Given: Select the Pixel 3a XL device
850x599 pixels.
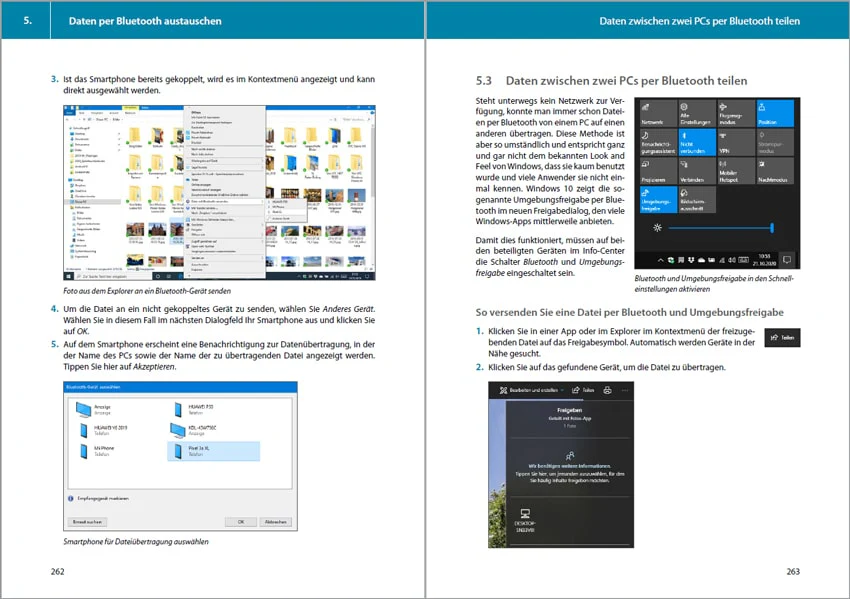Looking at the screenshot, I should [214, 451].
